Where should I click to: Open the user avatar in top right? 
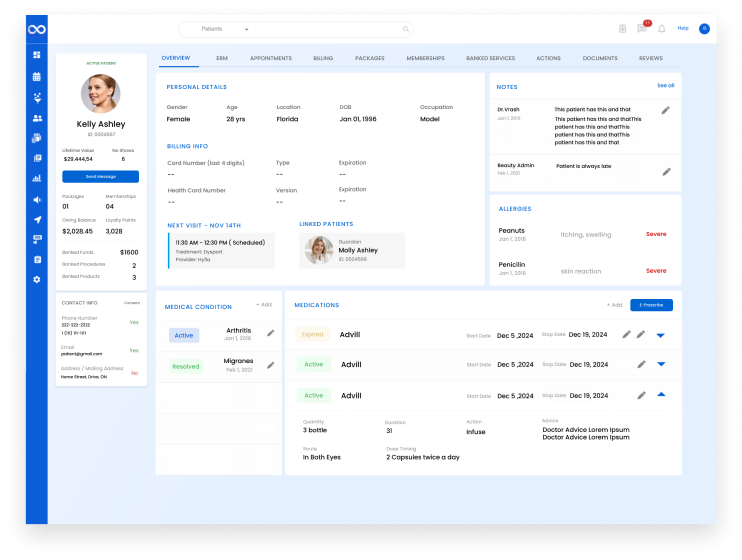(704, 29)
